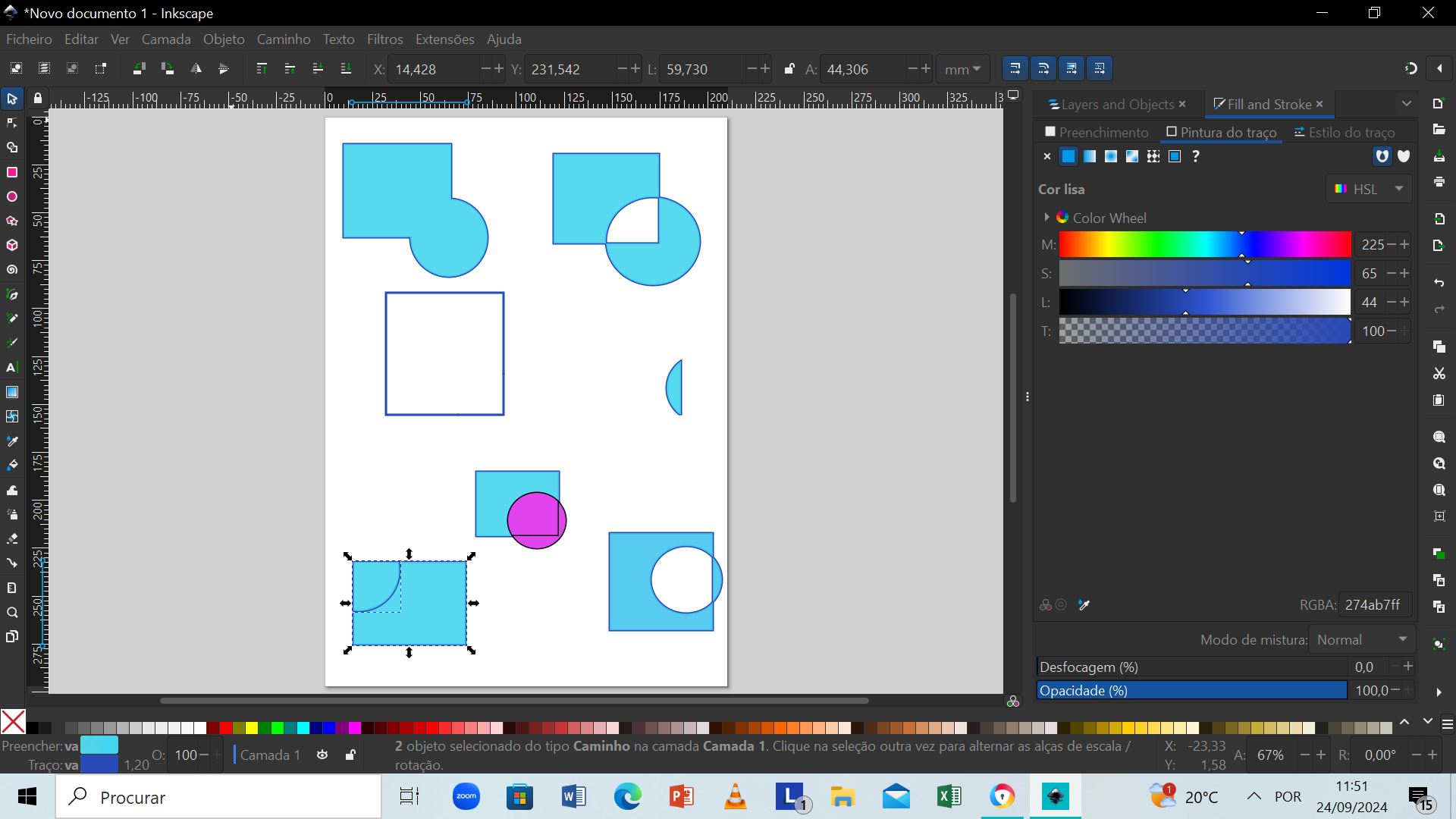Enable flat color fill button
The height and width of the screenshot is (819, 1456).
click(1068, 156)
